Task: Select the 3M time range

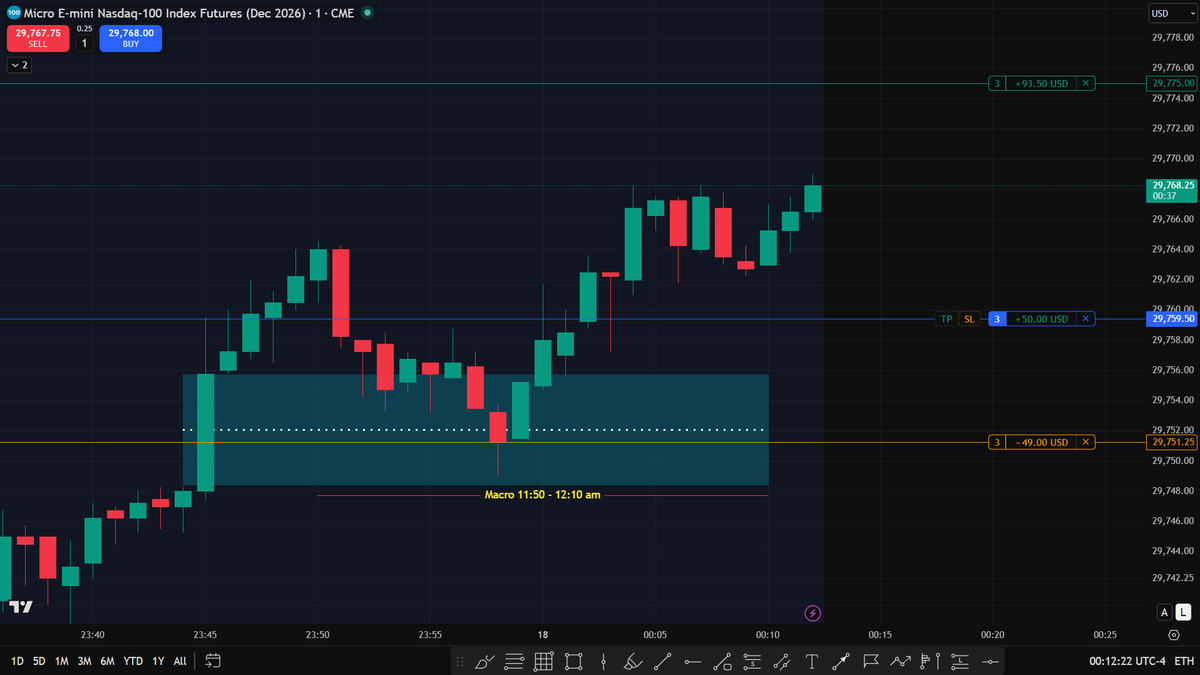Action: click(84, 661)
